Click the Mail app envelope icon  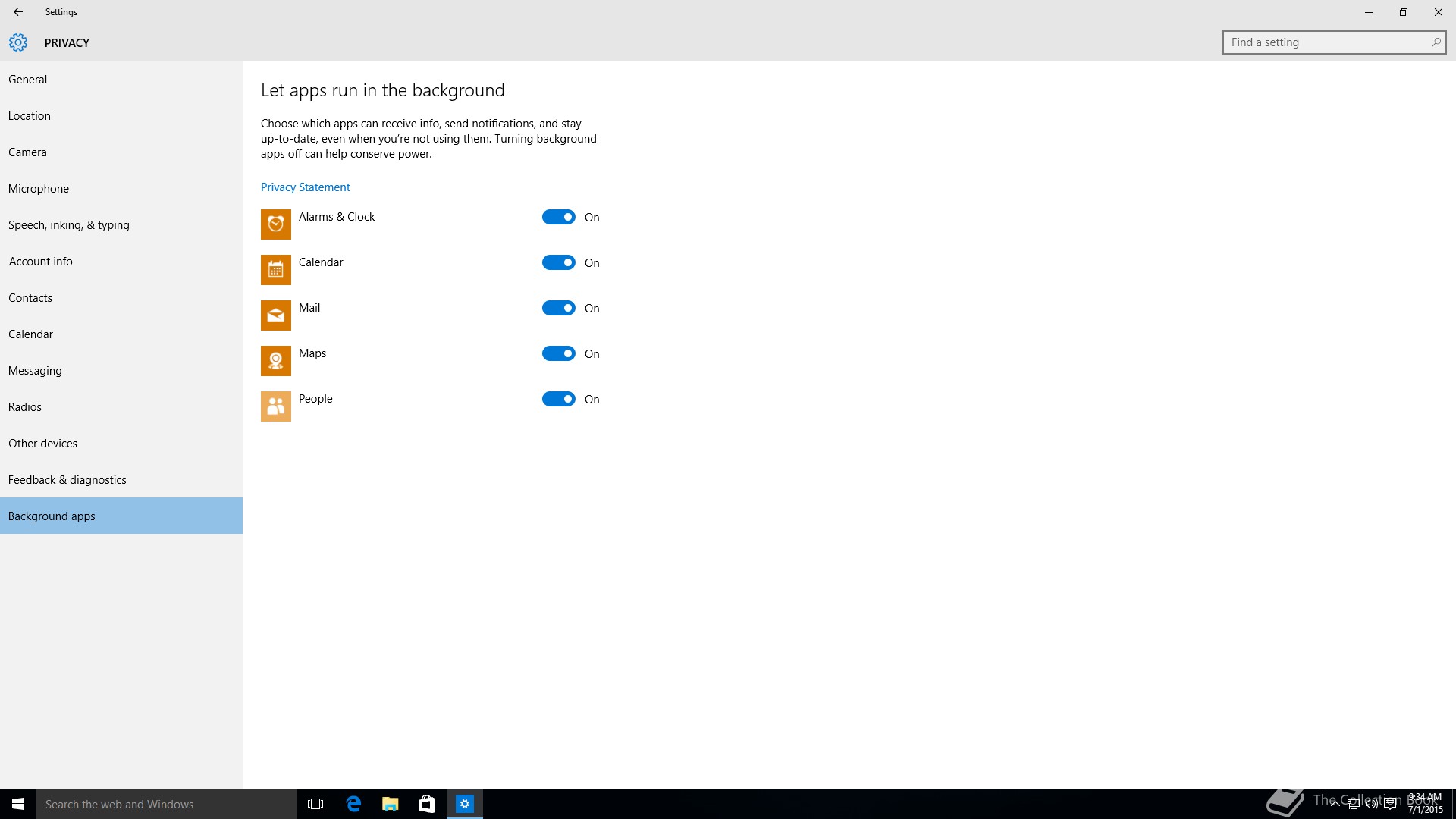click(x=275, y=315)
